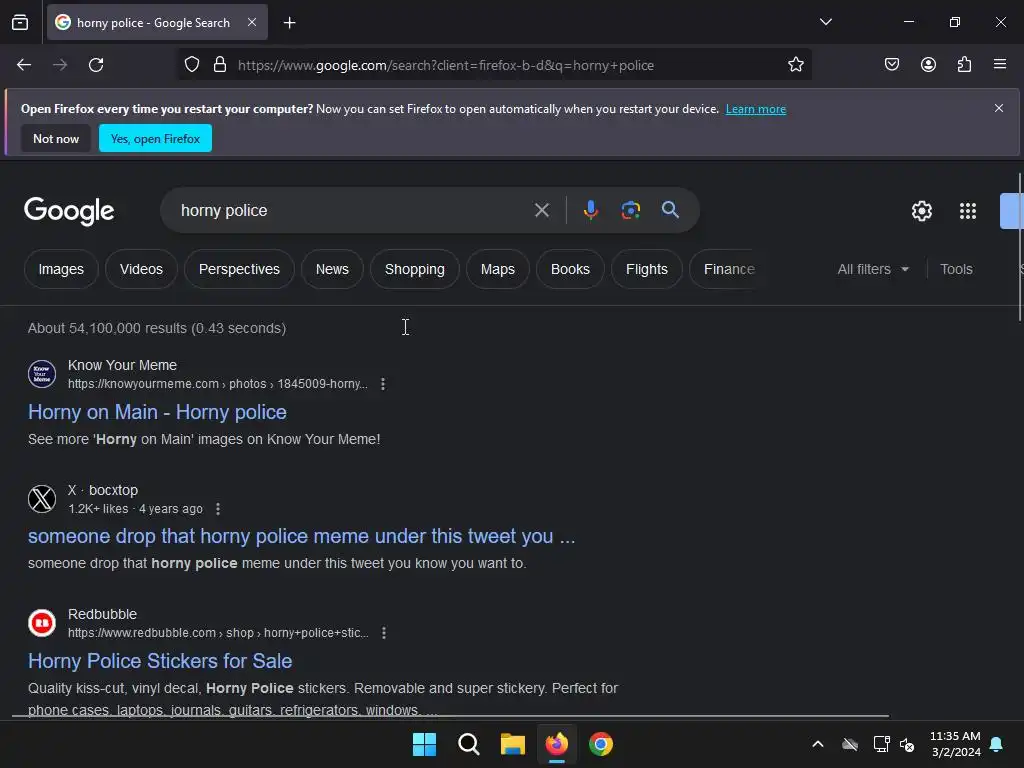
Task: Open the search Tools button
Action: tap(956, 269)
